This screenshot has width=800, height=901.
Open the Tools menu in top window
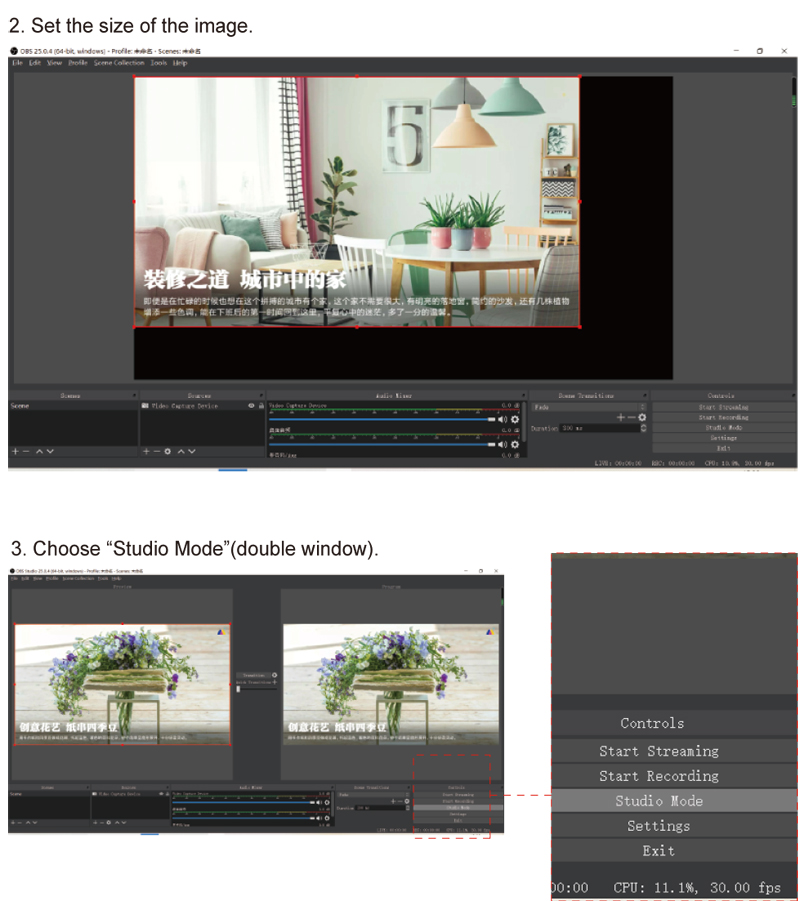[159, 63]
